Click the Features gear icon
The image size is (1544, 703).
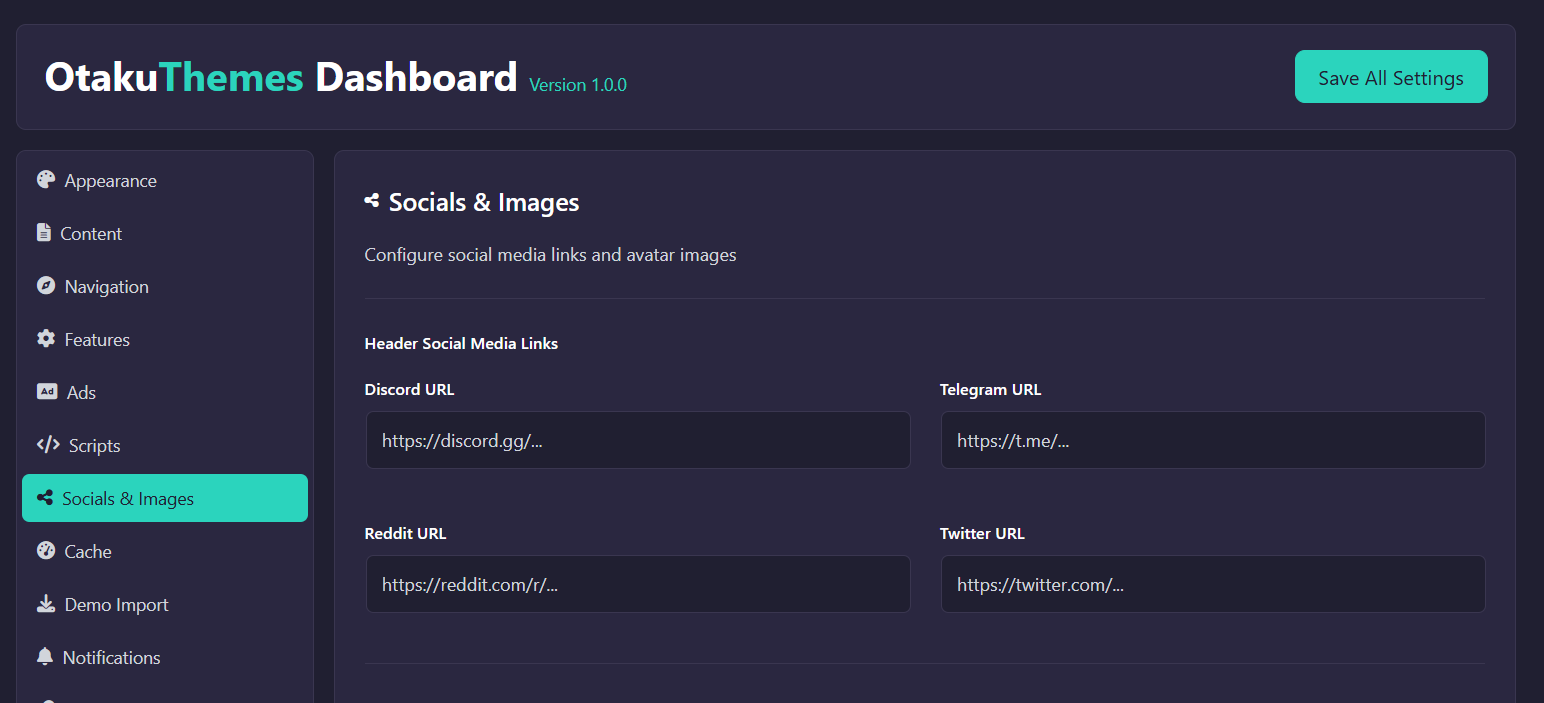pyautogui.click(x=46, y=339)
